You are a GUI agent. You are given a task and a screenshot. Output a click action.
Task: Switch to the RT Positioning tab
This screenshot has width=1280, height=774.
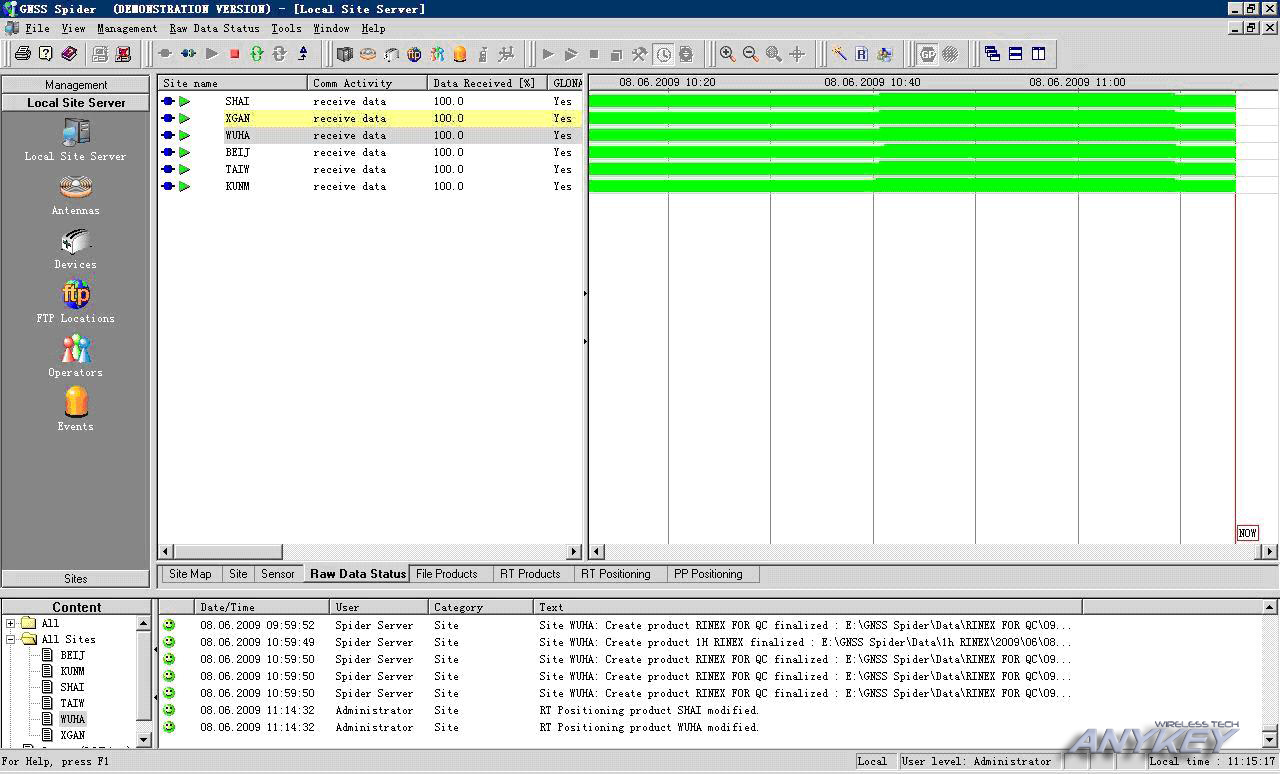point(615,574)
